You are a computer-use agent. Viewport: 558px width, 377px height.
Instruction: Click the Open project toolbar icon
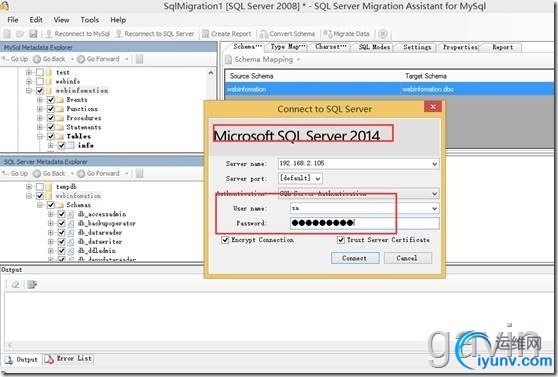click(20, 34)
